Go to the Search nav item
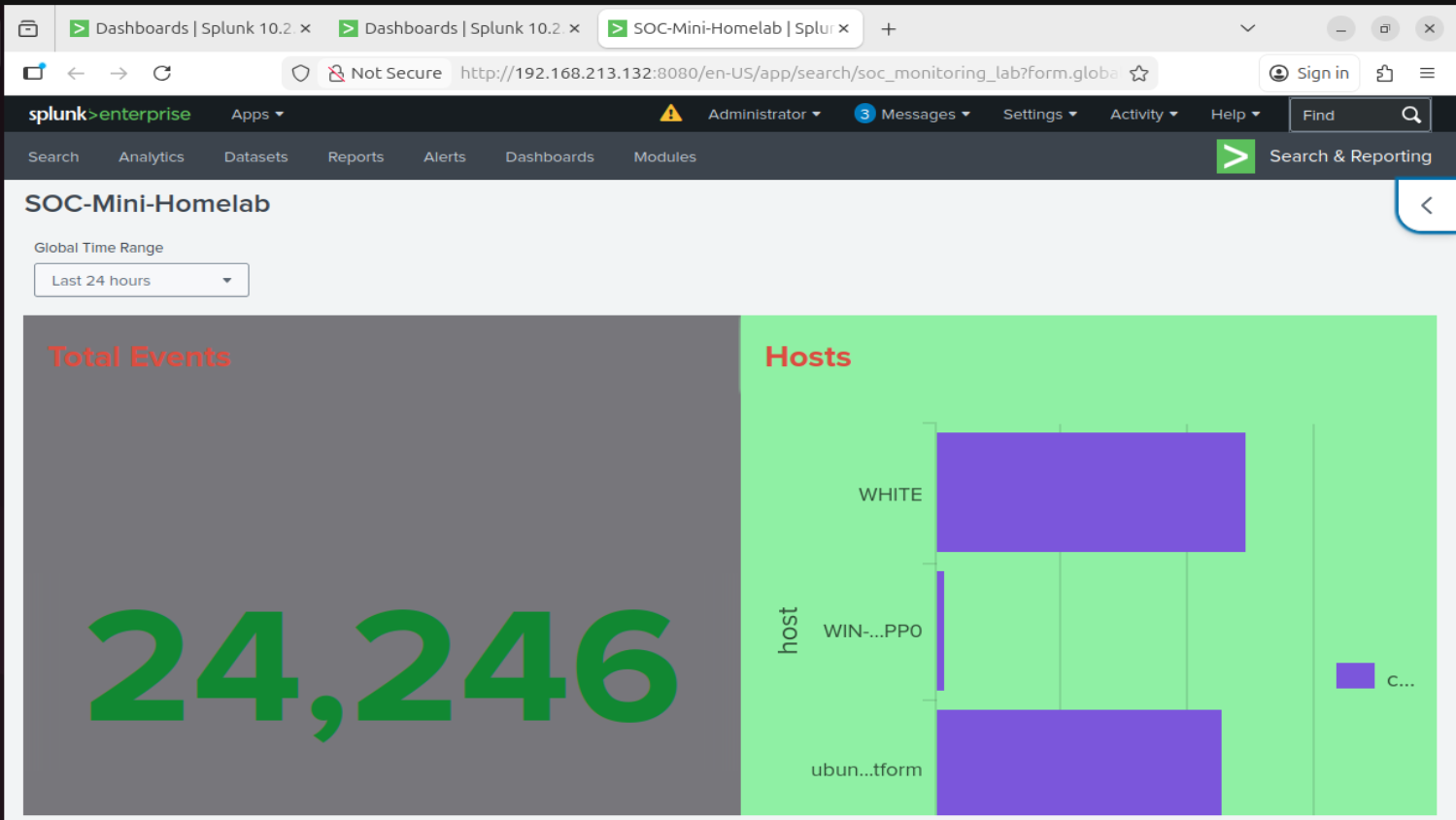The width and height of the screenshot is (1456, 820). click(x=53, y=156)
